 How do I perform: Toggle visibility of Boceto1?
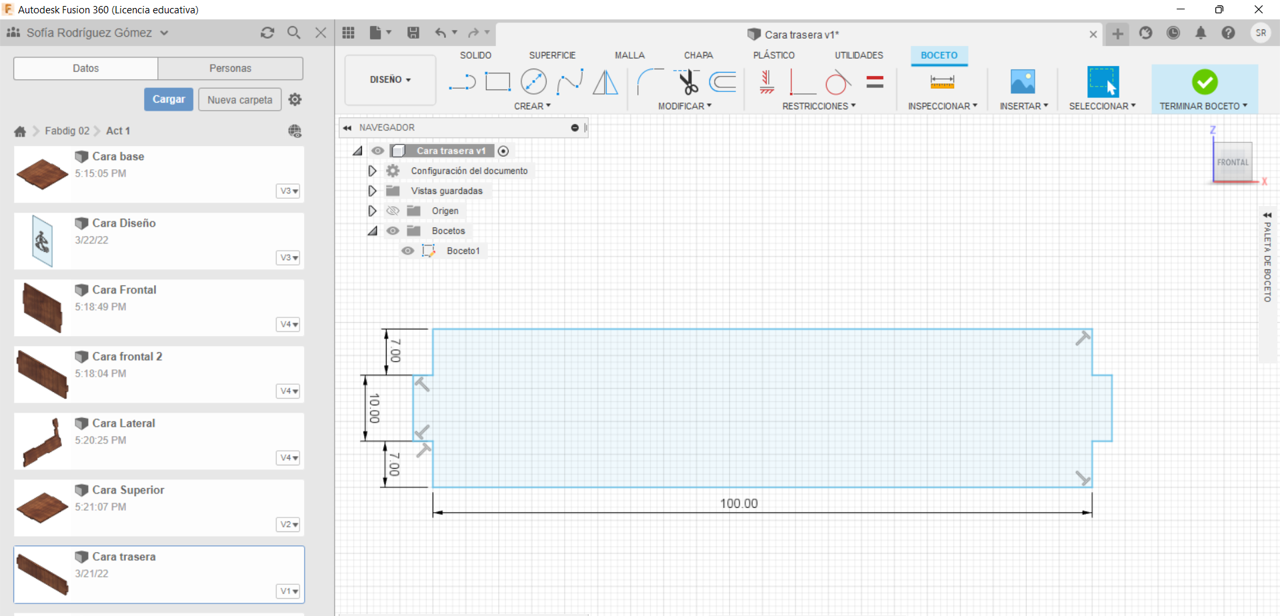[408, 251]
